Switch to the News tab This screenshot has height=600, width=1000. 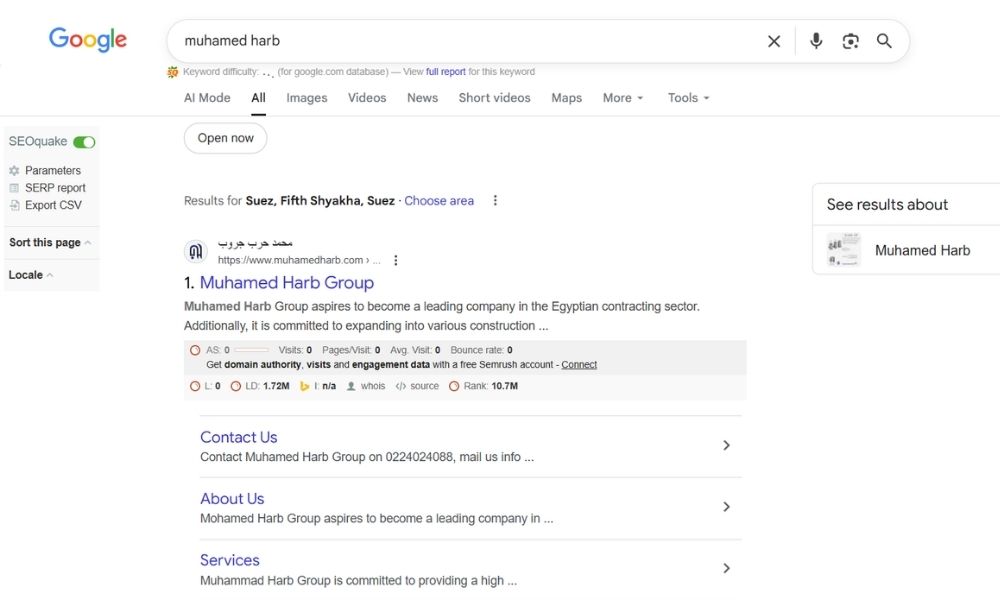(x=422, y=98)
